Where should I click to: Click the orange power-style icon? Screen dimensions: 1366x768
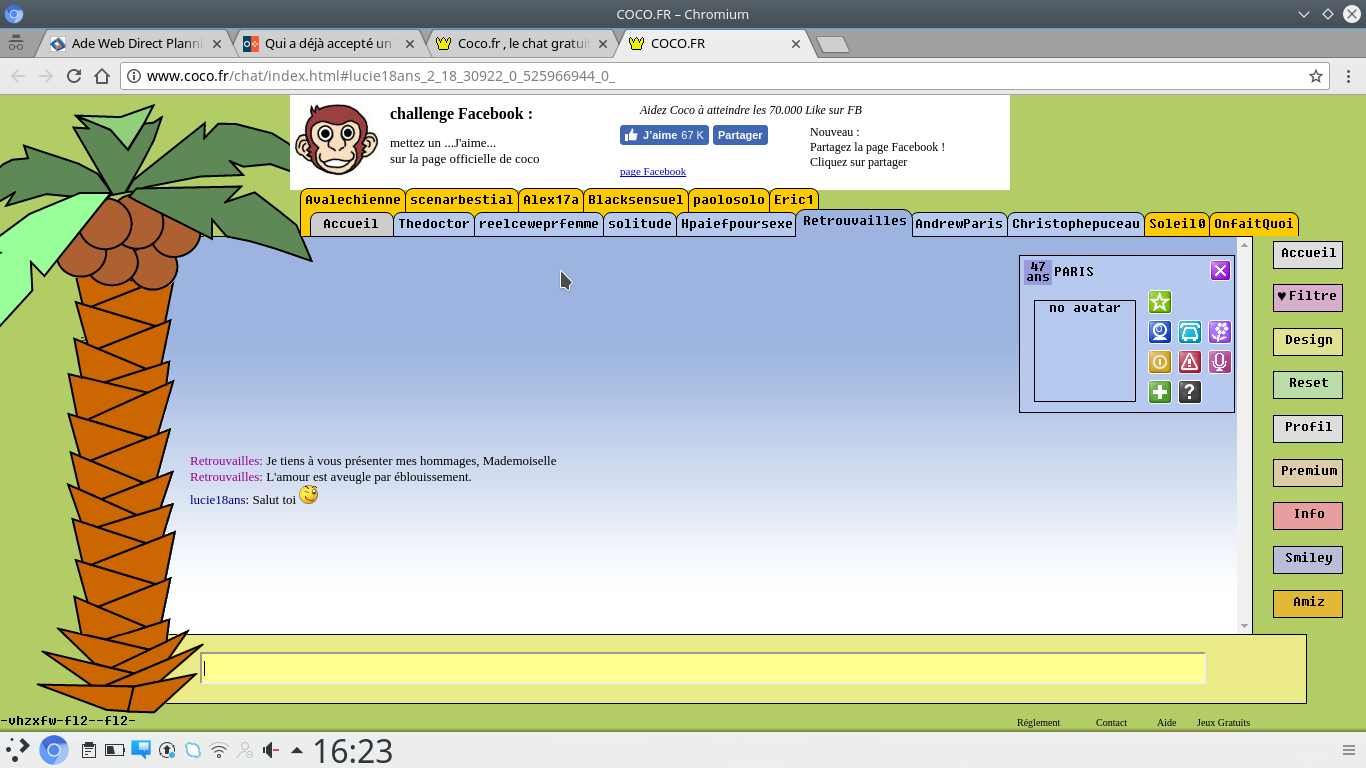click(x=1160, y=362)
